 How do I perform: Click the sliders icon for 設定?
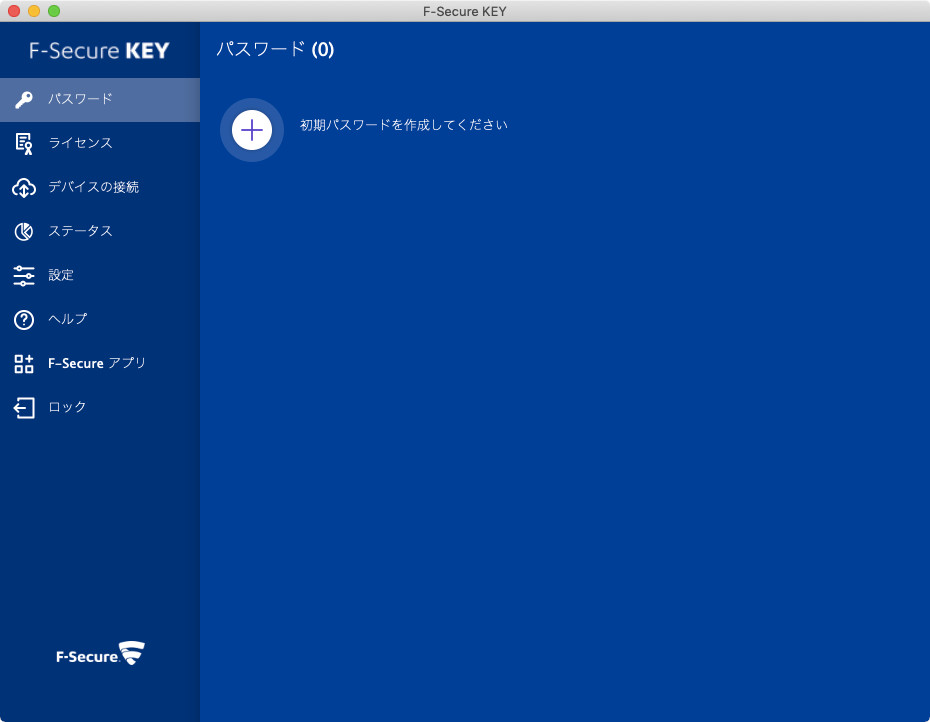pyautogui.click(x=24, y=275)
